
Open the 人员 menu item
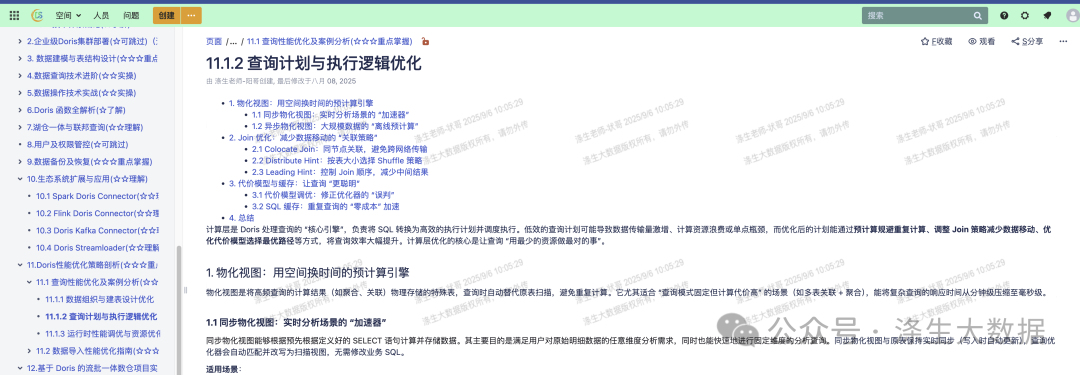pos(101,15)
